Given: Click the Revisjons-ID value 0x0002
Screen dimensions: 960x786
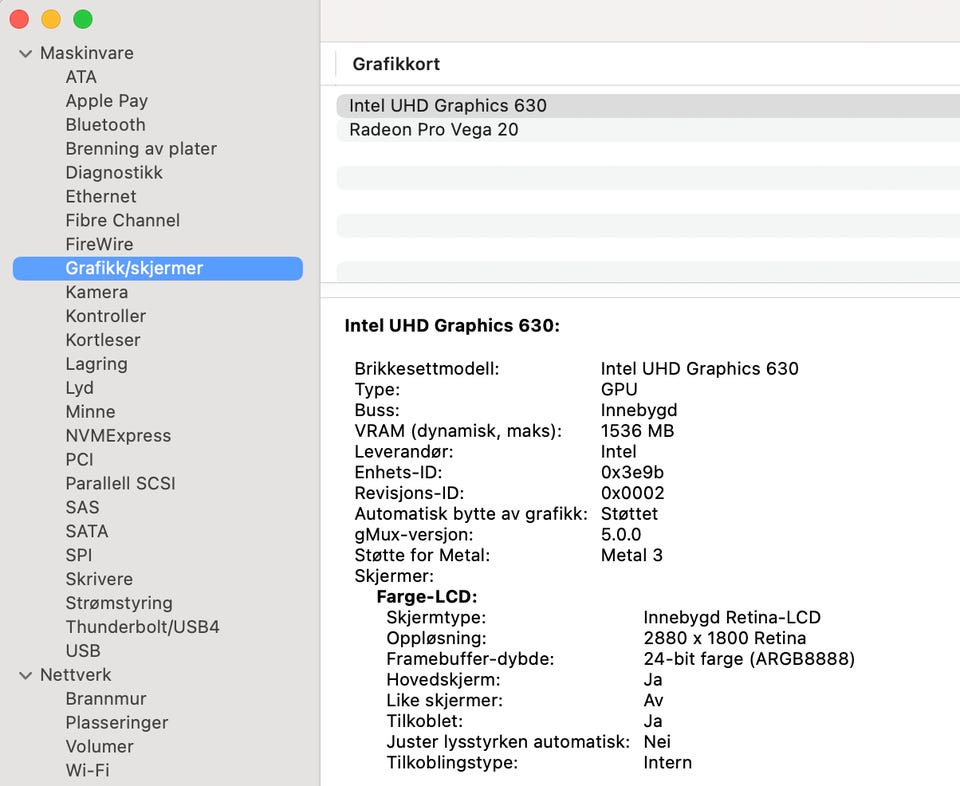Looking at the screenshot, I should (x=632, y=493).
